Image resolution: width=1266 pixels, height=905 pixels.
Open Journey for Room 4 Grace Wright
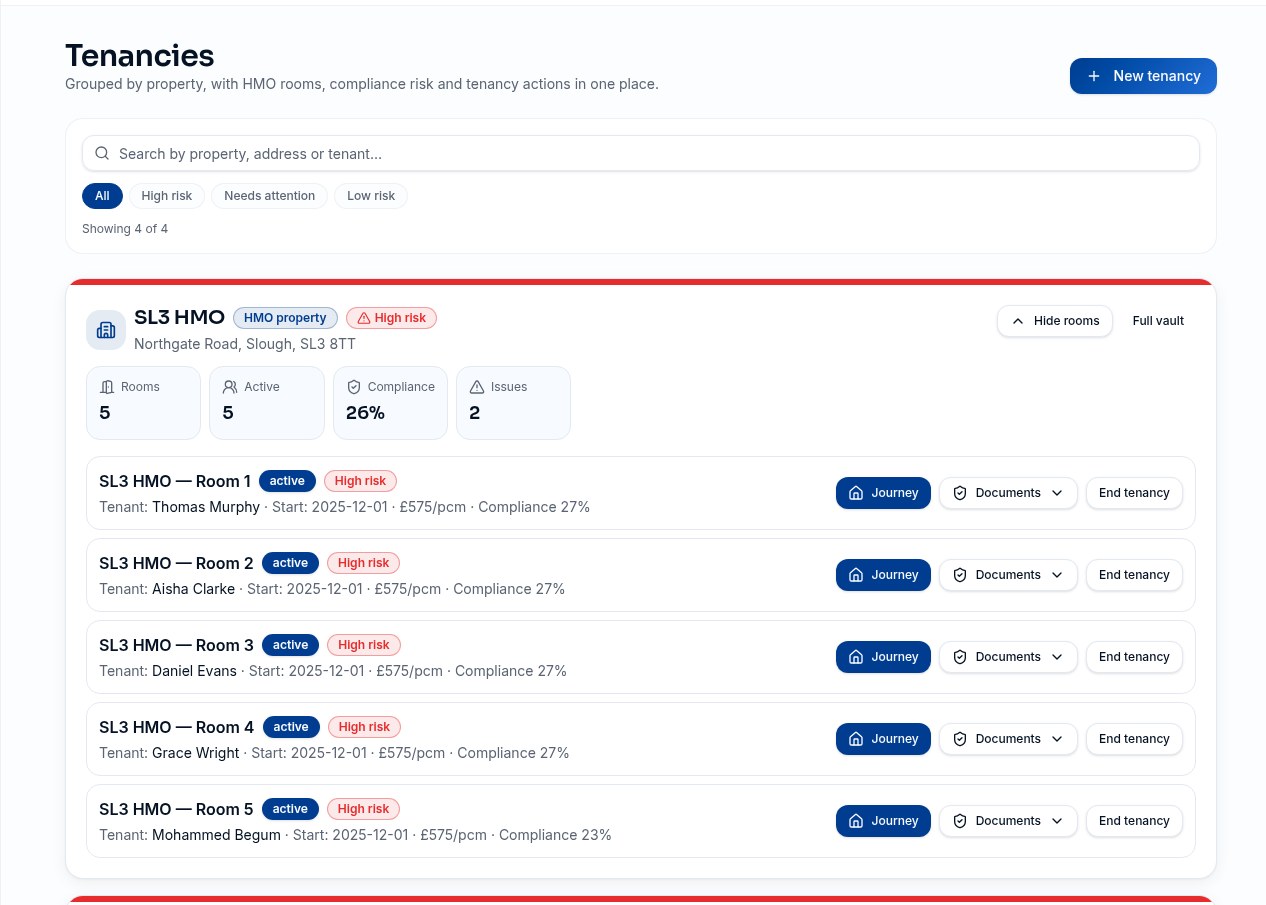883,739
